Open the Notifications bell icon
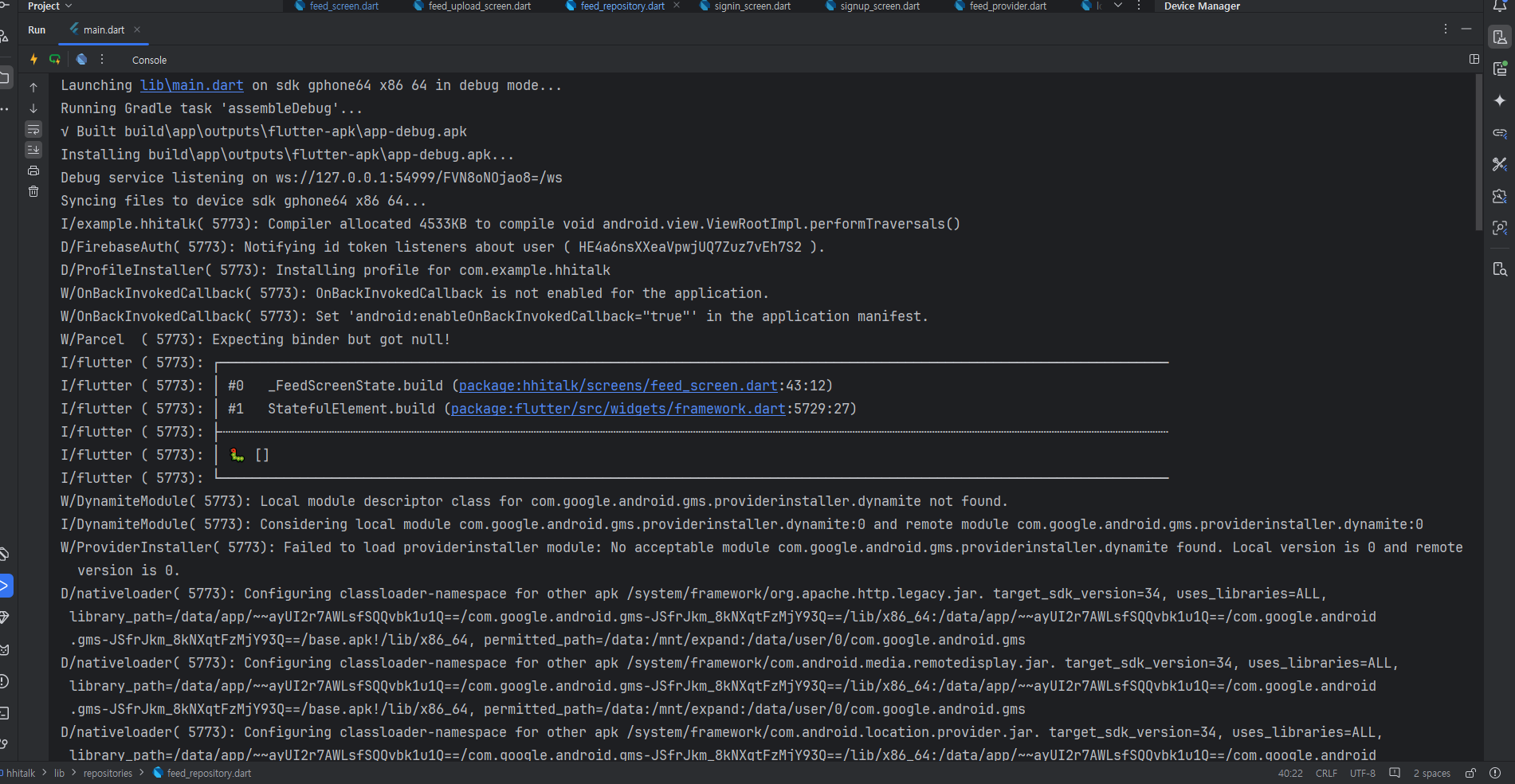The height and width of the screenshot is (784, 1515). pos(1499,6)
